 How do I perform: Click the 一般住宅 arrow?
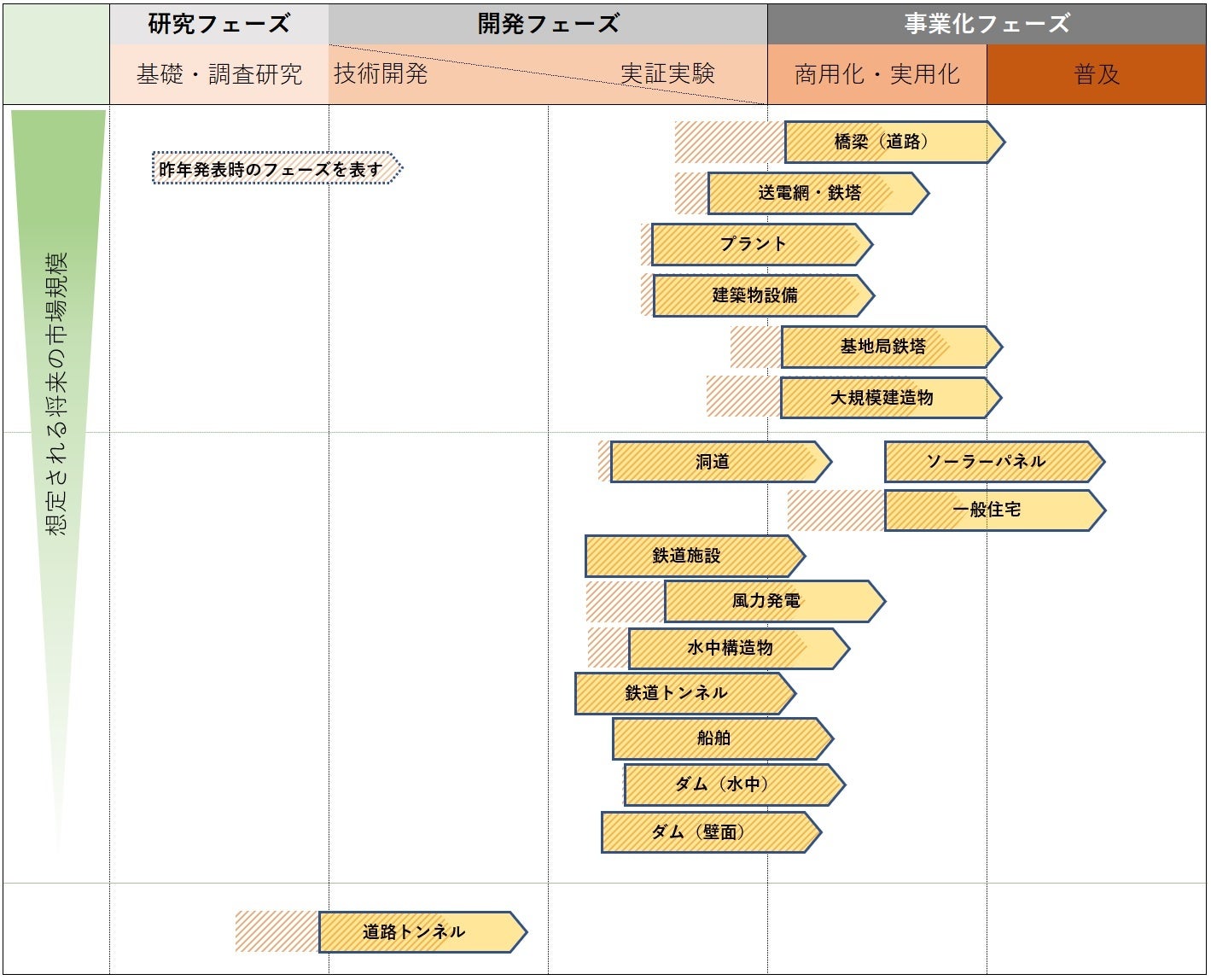pyautogui.click(x=995, y=510)
